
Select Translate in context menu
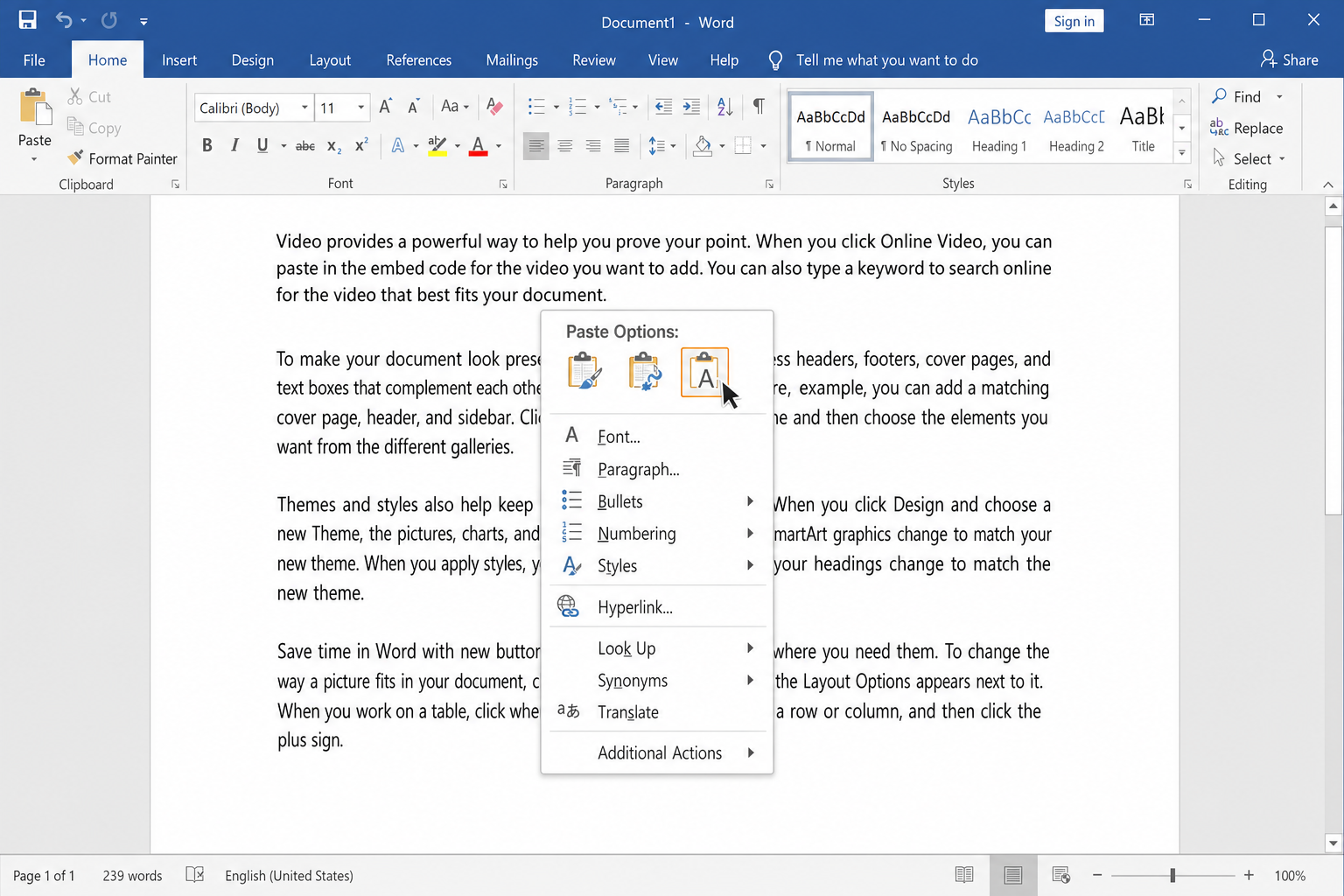657,712
